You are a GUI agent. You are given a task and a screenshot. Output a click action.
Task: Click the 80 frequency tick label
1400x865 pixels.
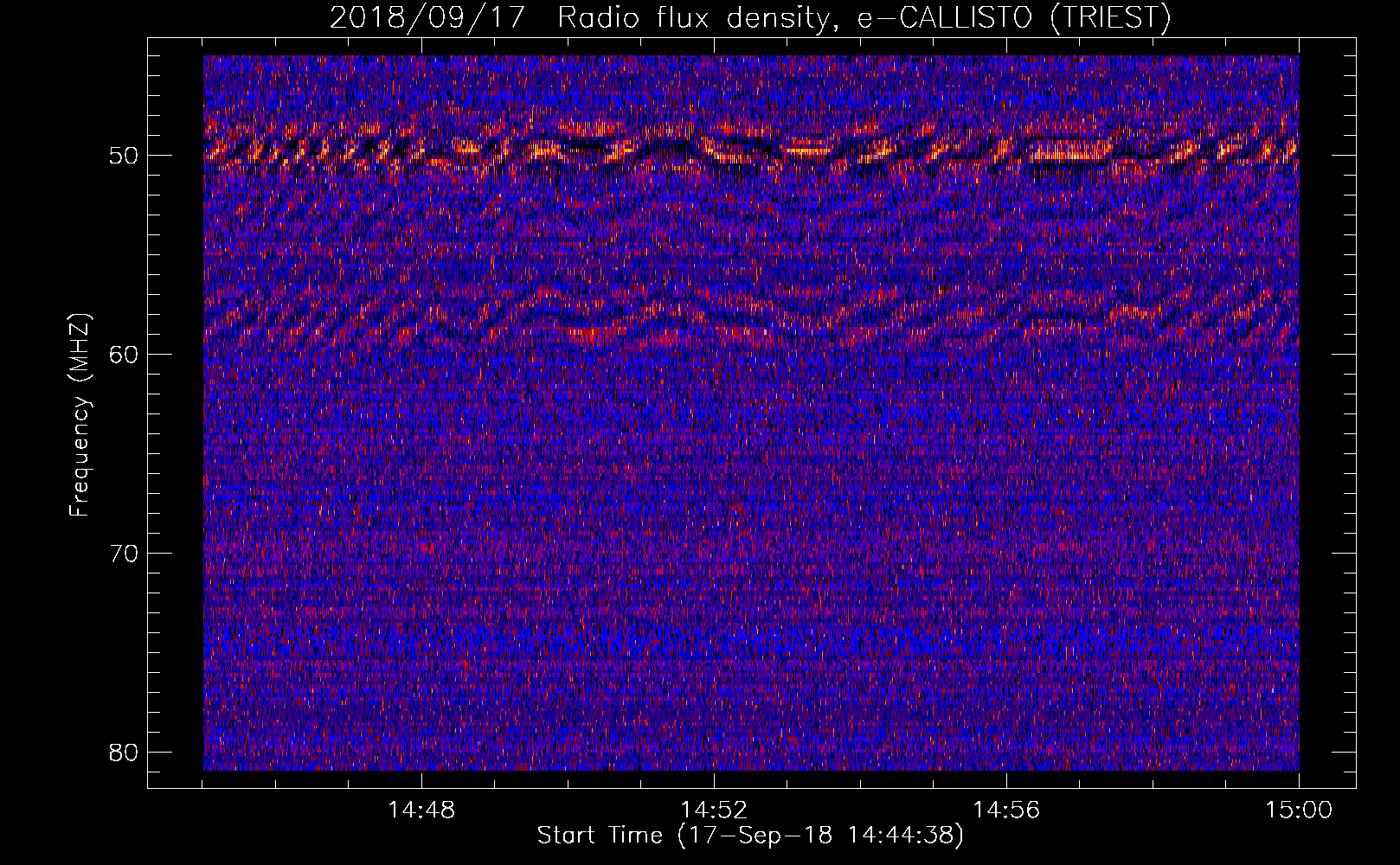(x=125, y=753)
